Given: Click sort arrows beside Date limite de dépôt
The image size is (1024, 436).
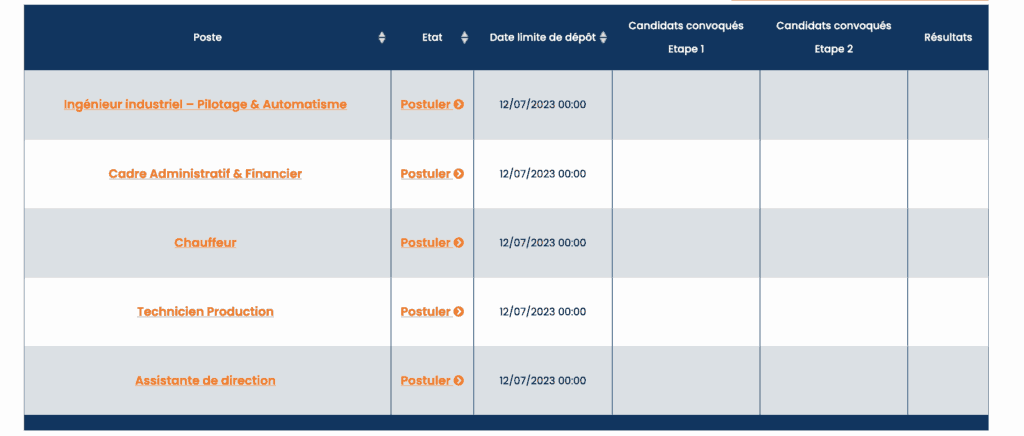Looking at the screenshot, I should pyautogui.click(x=603, y=38).
